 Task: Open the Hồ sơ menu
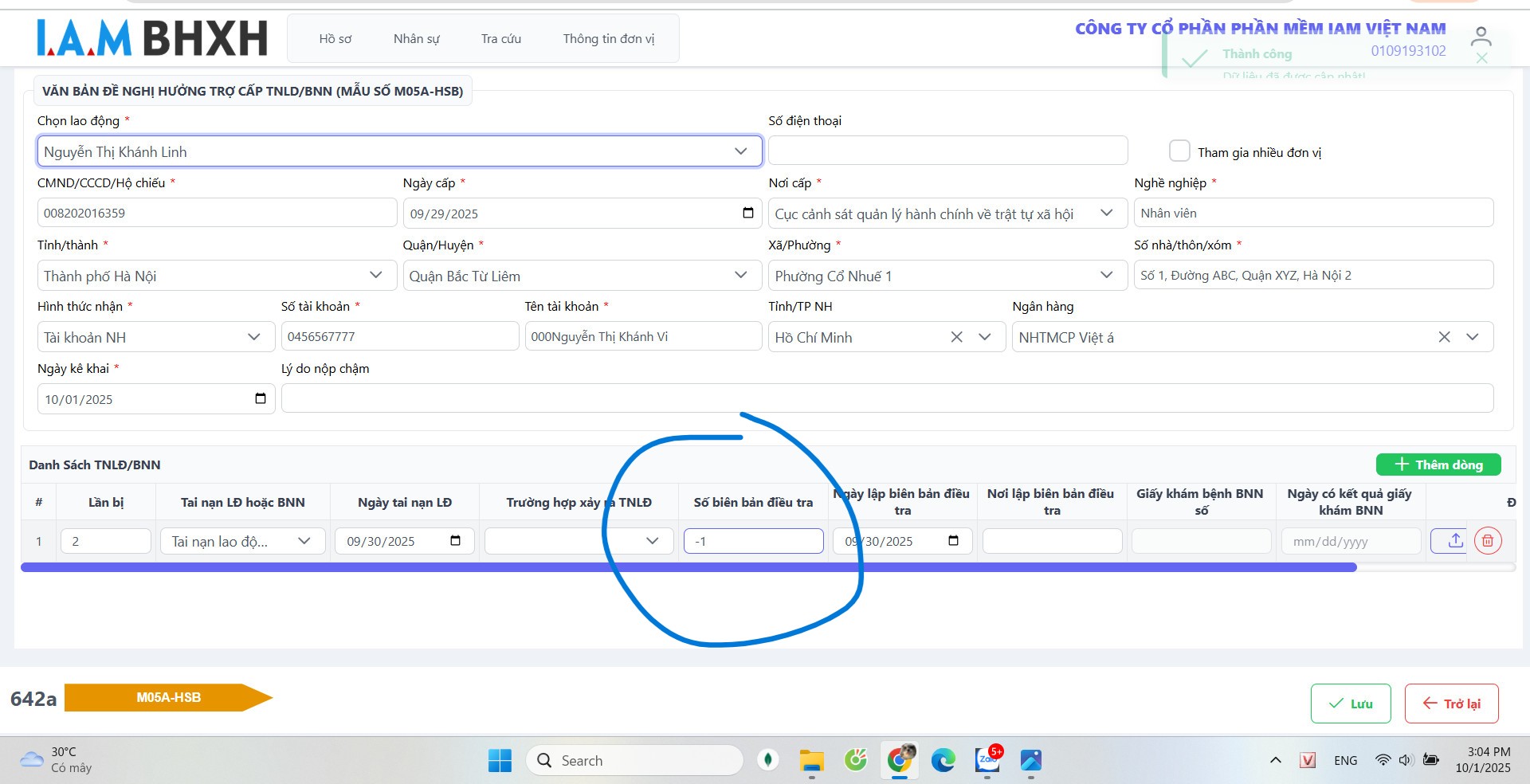coord(335,38)
